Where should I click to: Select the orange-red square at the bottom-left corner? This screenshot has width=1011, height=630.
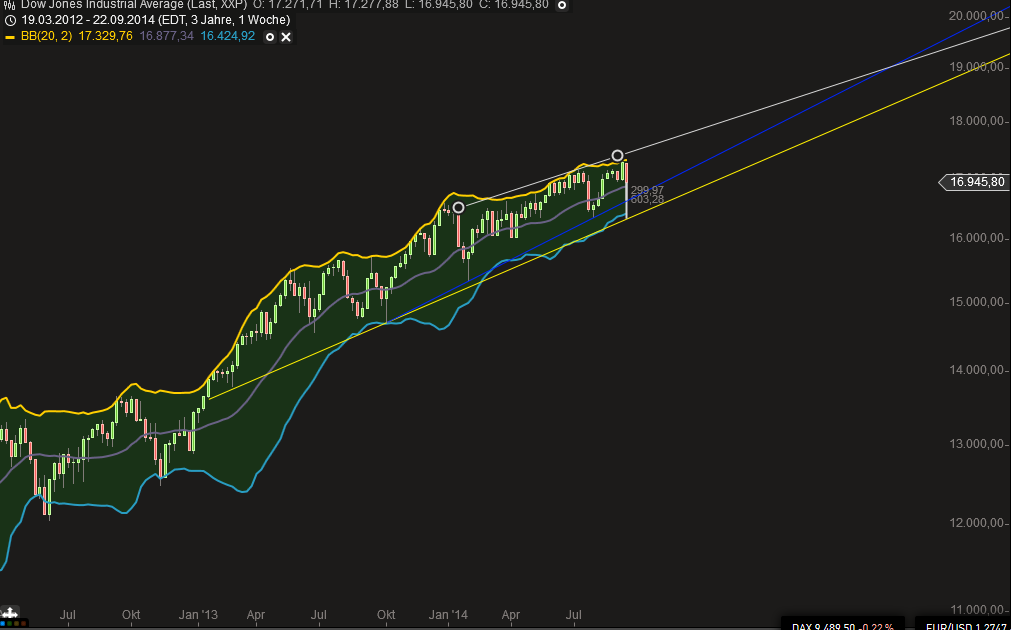pos(23,624)
